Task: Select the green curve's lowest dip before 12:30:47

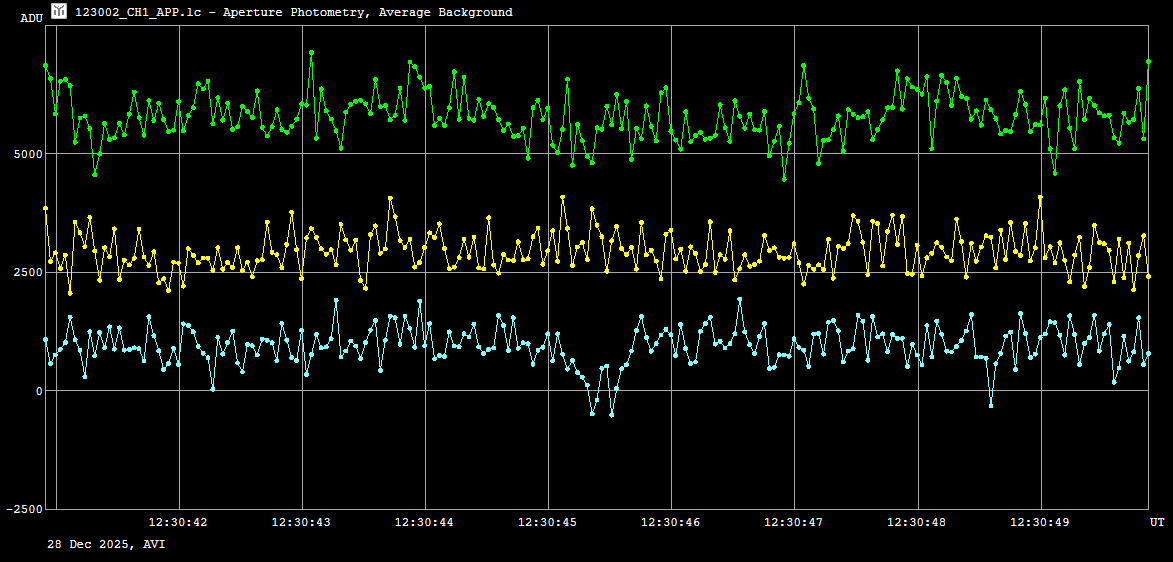Action: click(784, 179)
